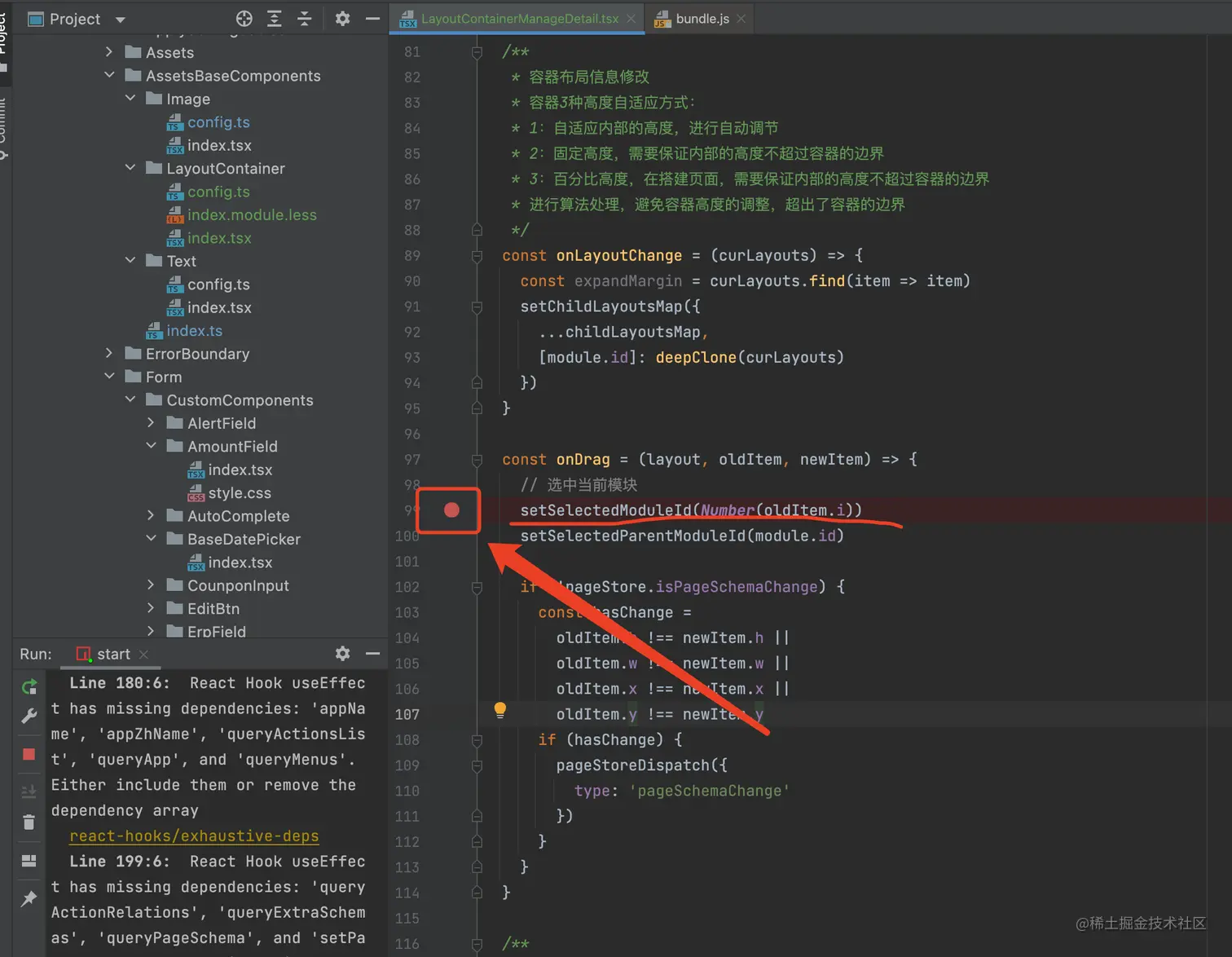Select config.ts under Image folder
The width and height of the screenshot is (1232, 957).
point(218,122)
